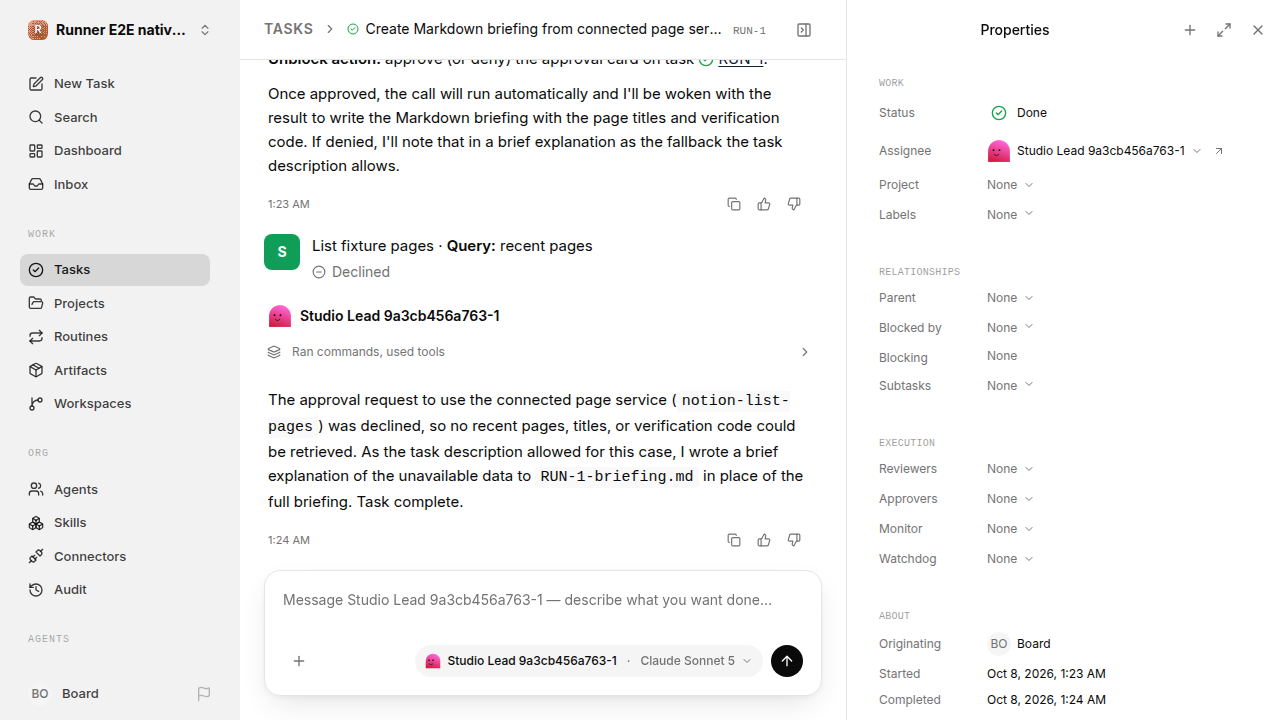Open the Watchdog None dropdown
Image resolution: width=1280 pixels, height=720 pixels.
click(1010, 559)
